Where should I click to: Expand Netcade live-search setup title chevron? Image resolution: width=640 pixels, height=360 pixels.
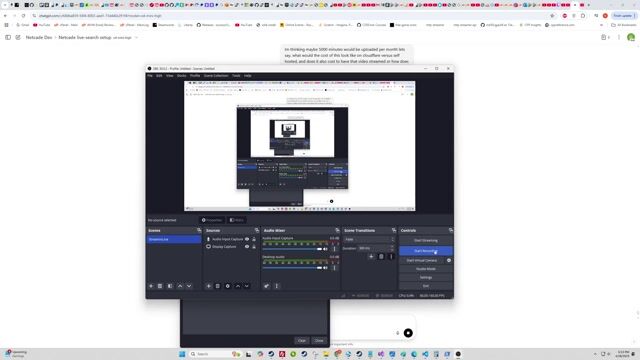coord(136,38)
